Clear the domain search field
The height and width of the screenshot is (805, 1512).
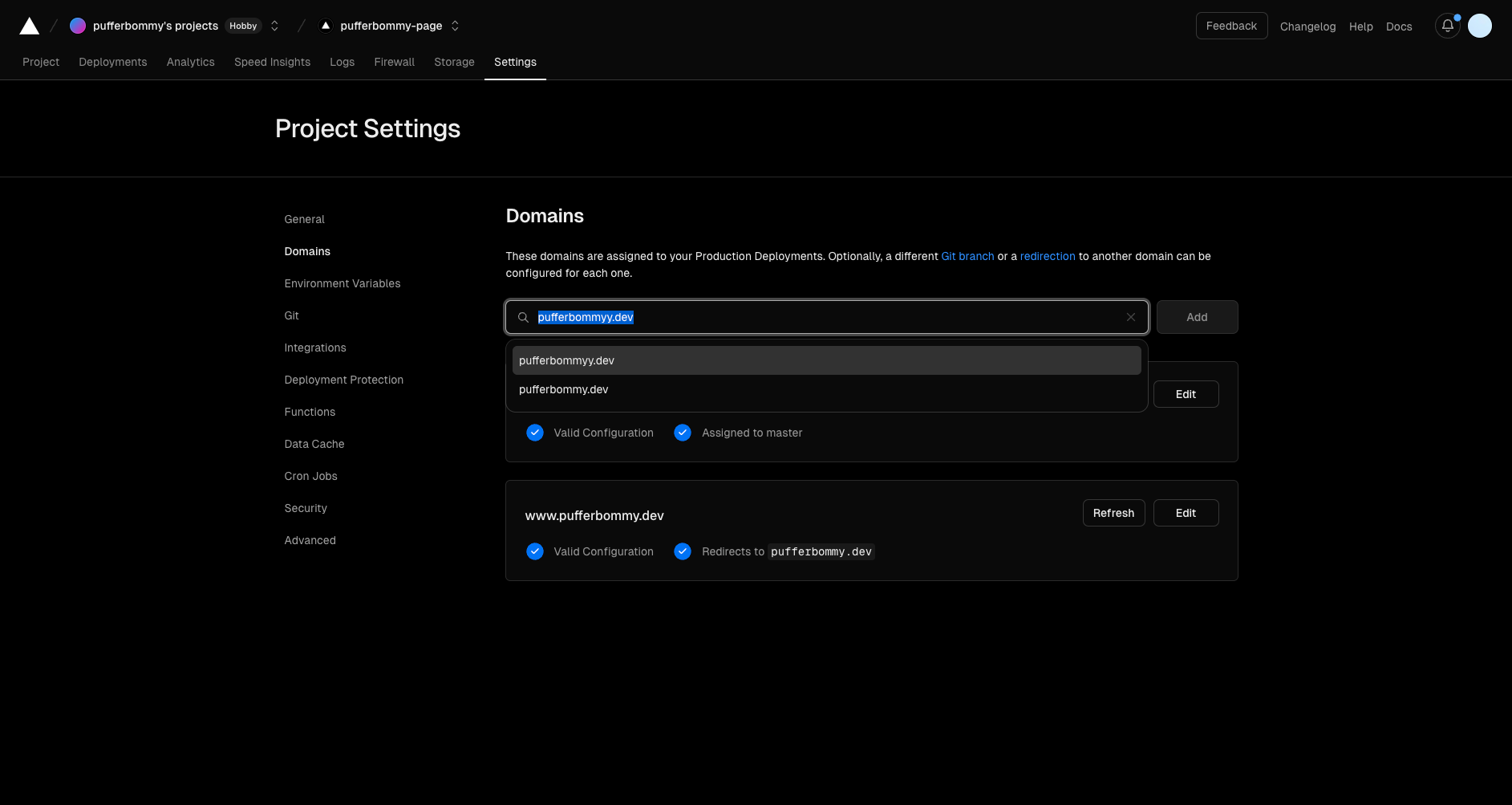coord(1131,317)
